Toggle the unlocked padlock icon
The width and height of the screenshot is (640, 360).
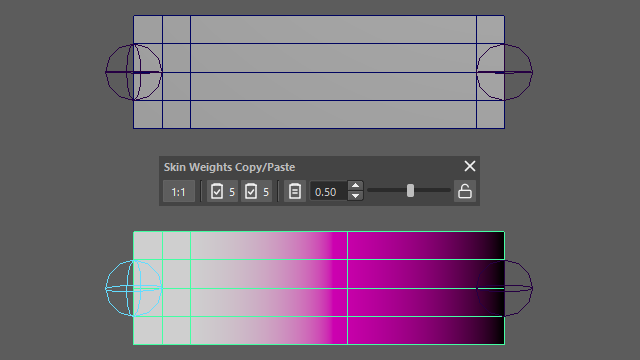(464, 191)
